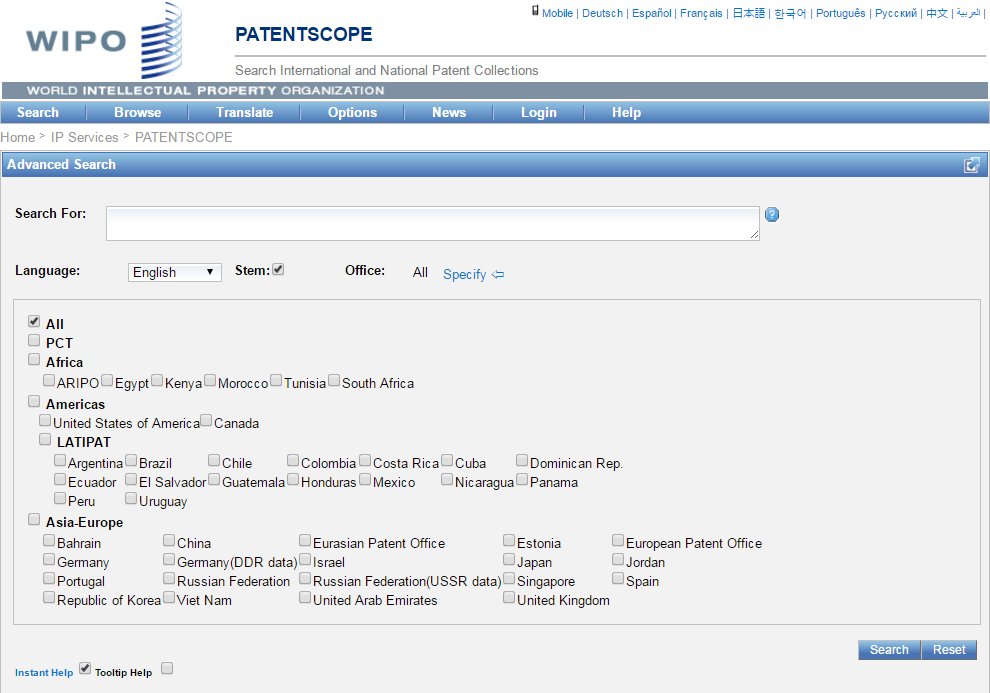The width and height of the screenshot is (990, 693).
Task: Tick the Germany(DDR data) checkbox
Action: click(x=169, y=559)
